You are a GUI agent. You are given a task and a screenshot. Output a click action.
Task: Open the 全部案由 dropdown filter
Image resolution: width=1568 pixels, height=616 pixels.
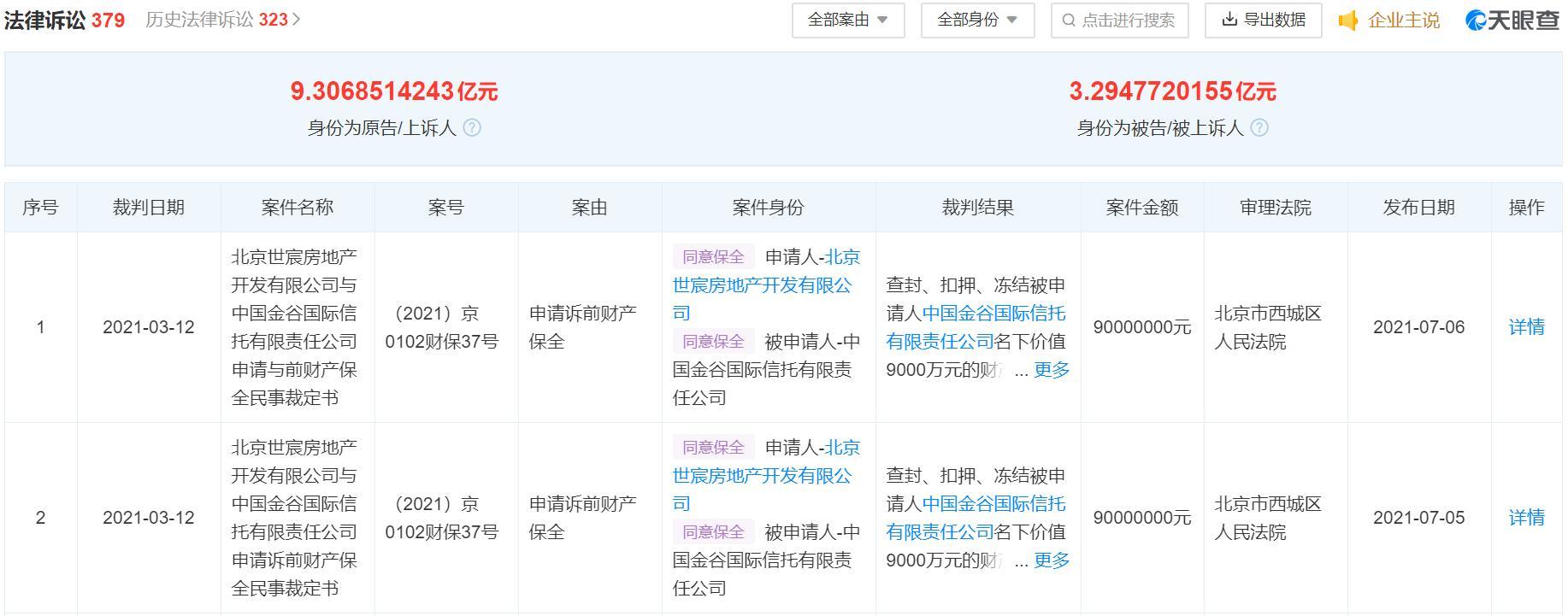click(x=848, y=21)
